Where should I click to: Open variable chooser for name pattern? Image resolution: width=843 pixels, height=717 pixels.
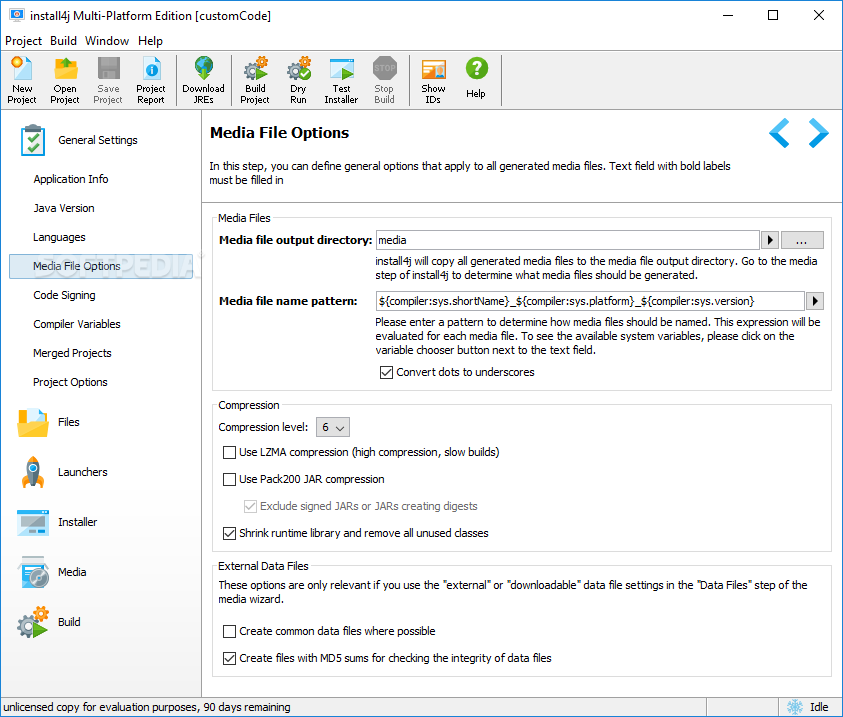click(815, 302)
